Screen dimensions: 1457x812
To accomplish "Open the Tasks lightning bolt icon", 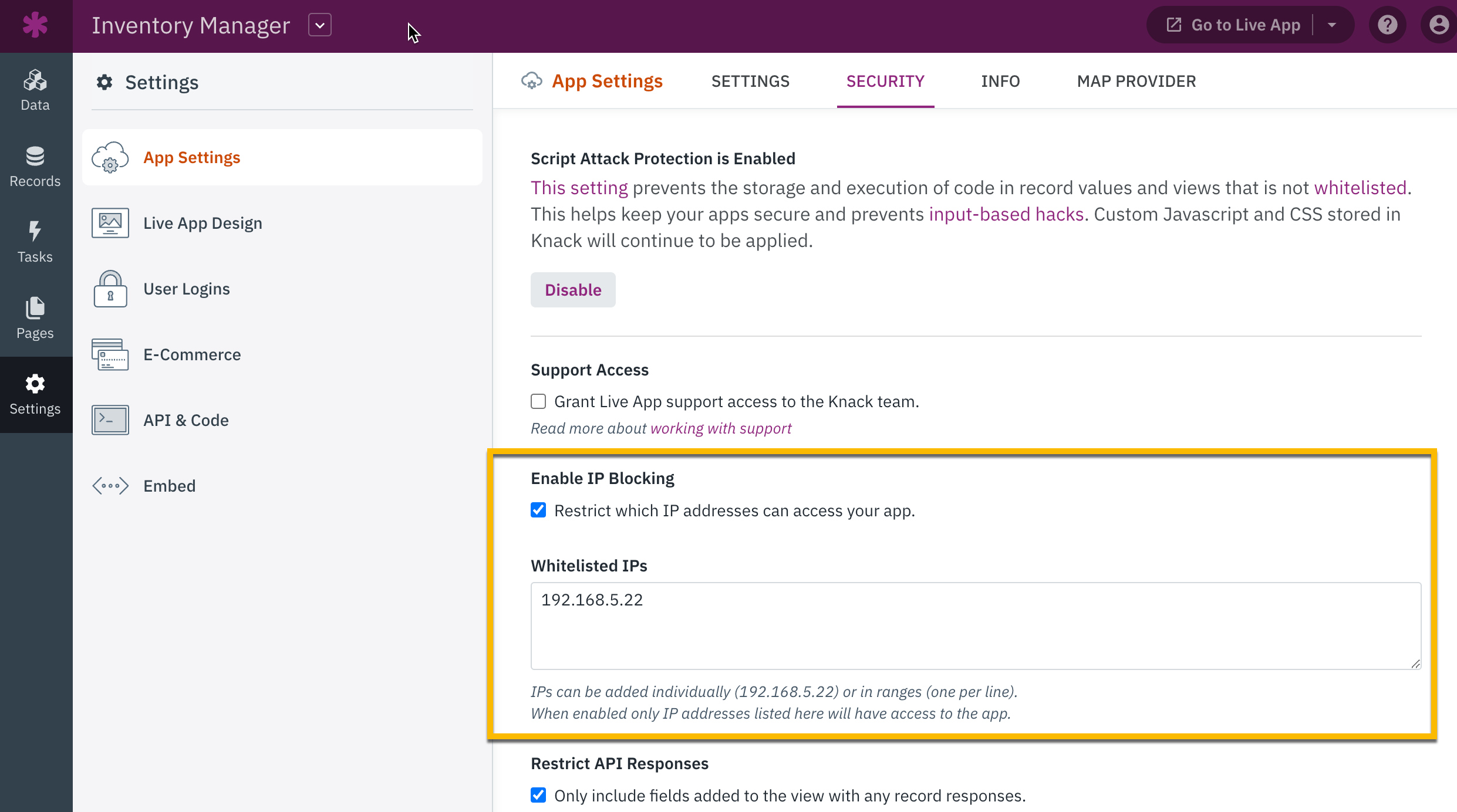I will [x=35, y=231].
